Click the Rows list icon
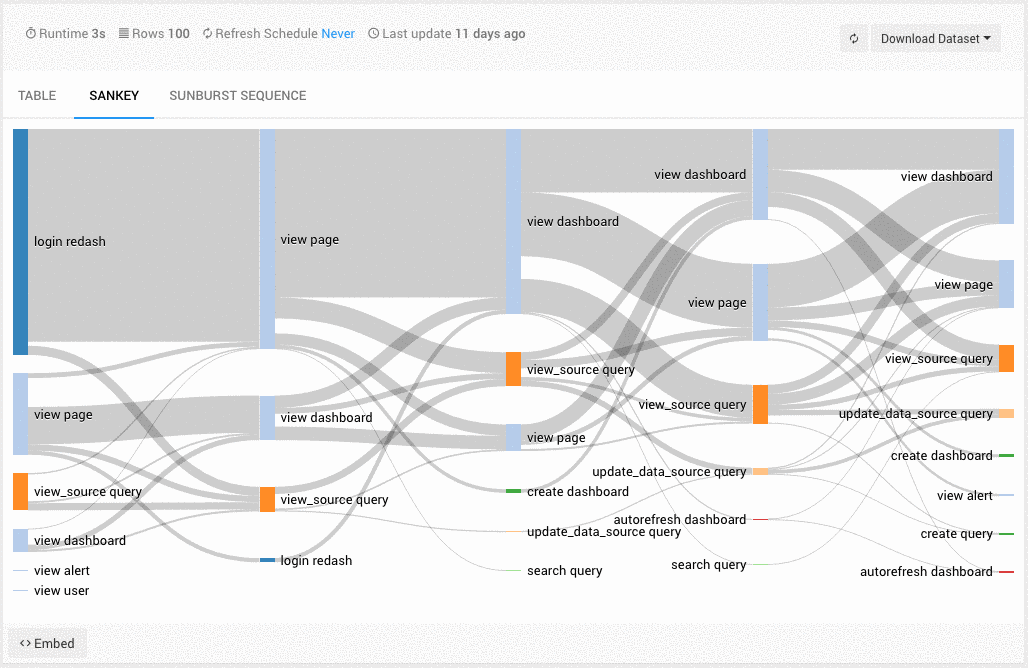Image resolution: width=1028 pixels, height=668 pixels. click(x=124, y=34)
